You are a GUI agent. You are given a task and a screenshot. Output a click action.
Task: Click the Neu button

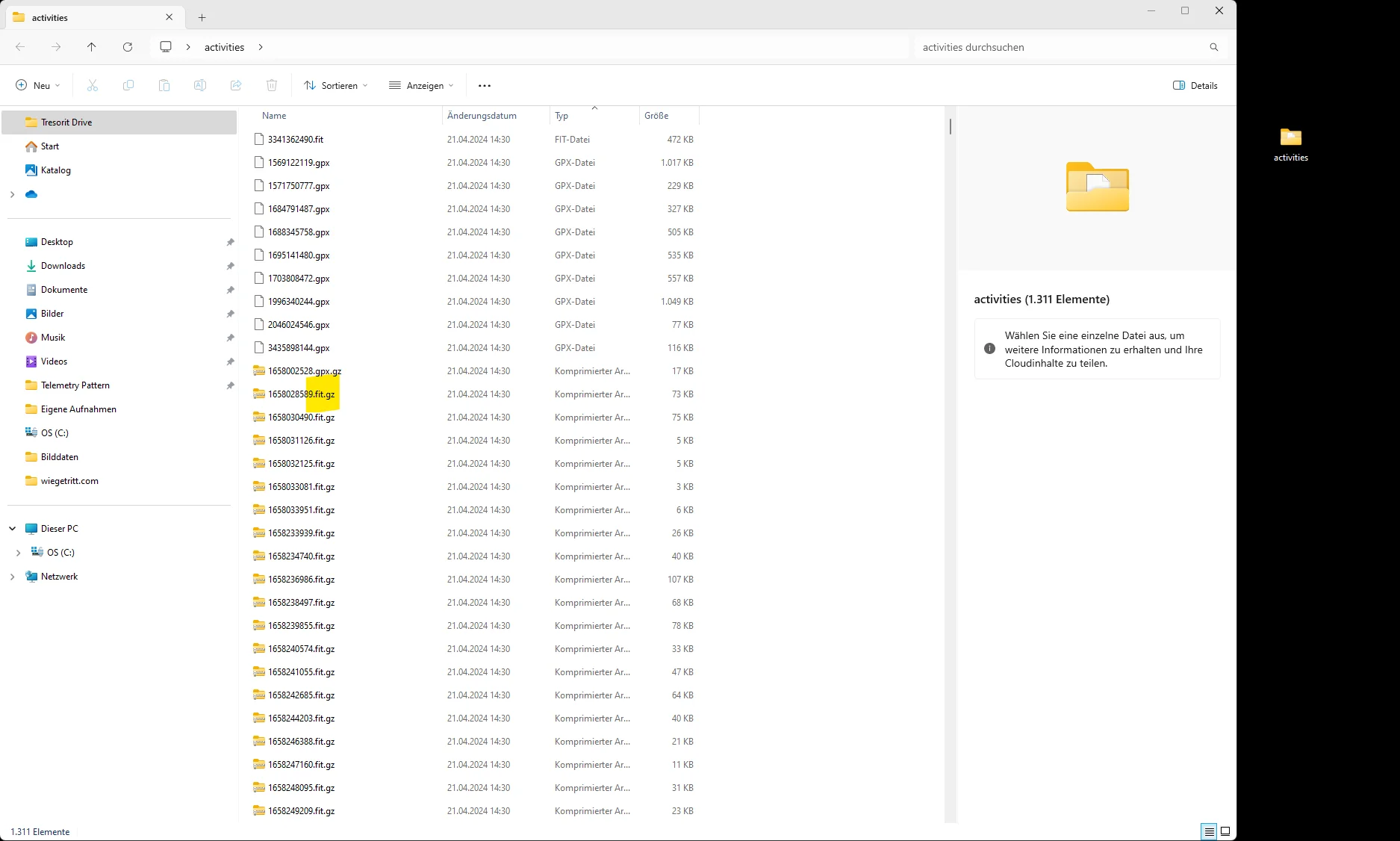(38, 86)
